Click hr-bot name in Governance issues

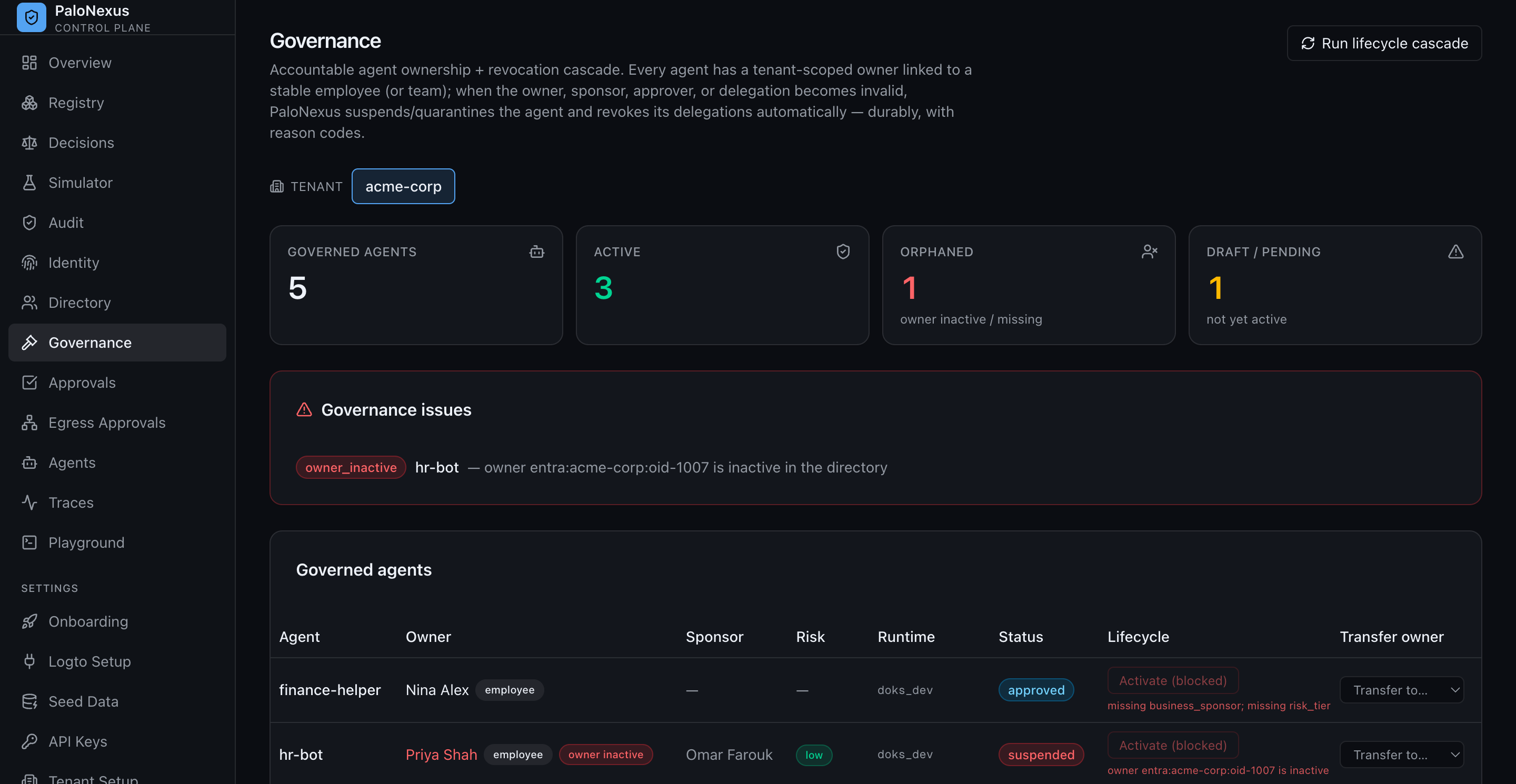pyautogui.click(x=437, y=467)
